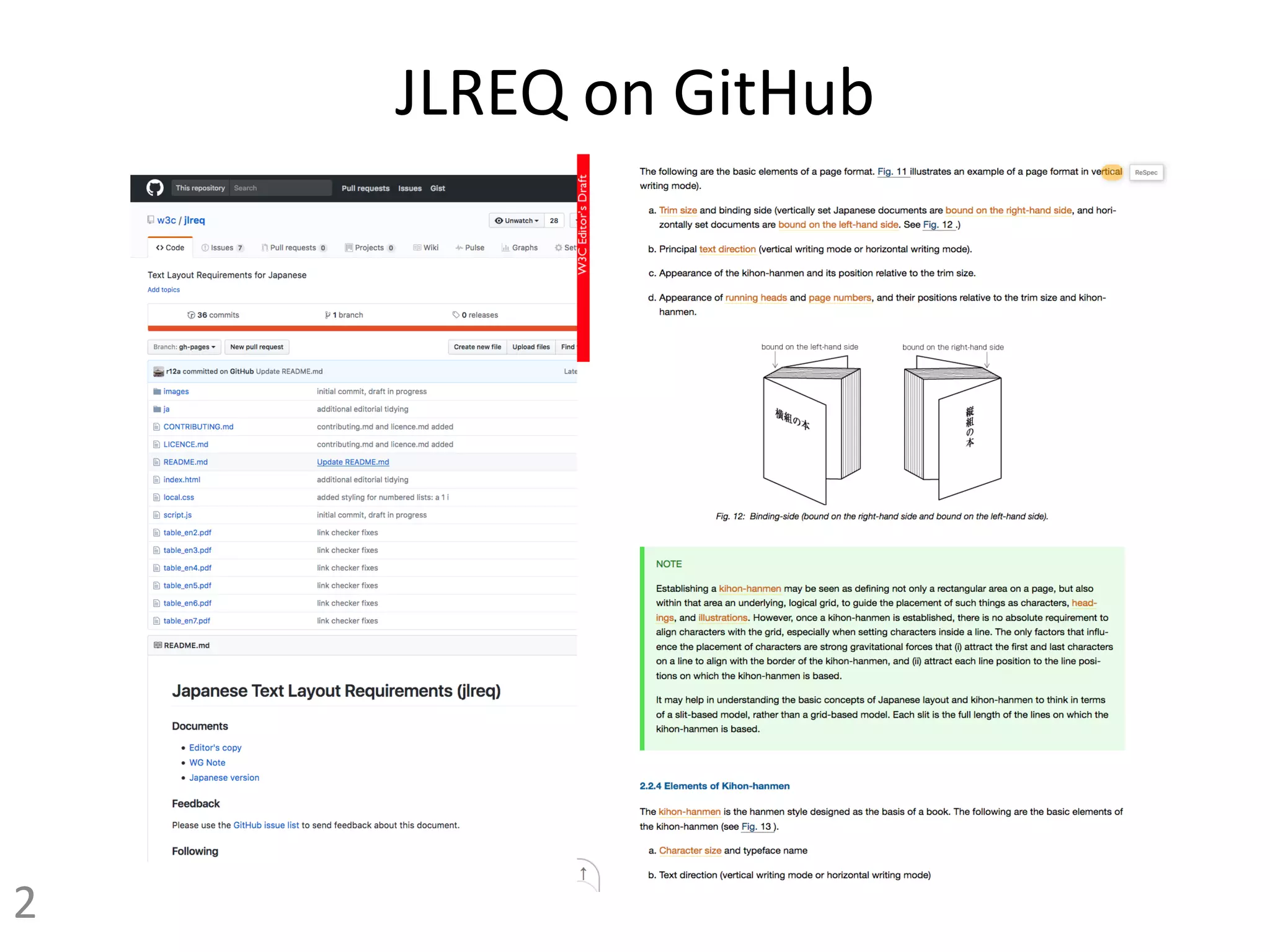1270x952 pixels.
Task: Click the ReSpec pill button
Action: coord(1145,172)
